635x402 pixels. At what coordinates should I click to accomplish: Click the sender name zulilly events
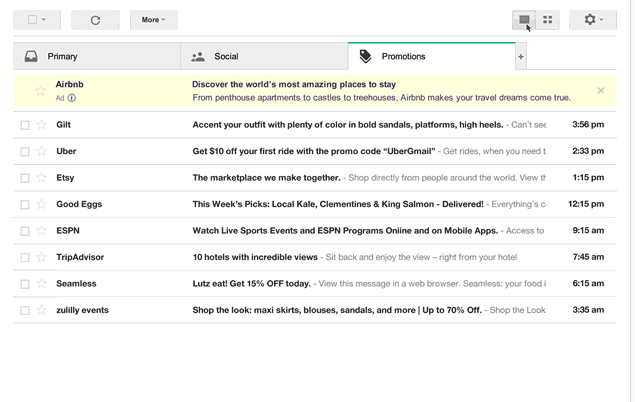click(x=83, y=310)
